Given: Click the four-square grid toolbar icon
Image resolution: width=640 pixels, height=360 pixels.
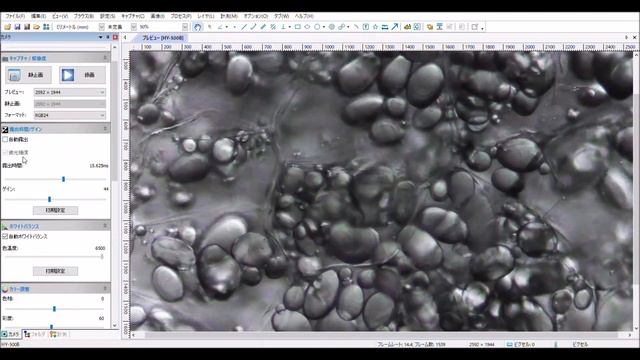Looking at the screenshot, I should 46,27.
